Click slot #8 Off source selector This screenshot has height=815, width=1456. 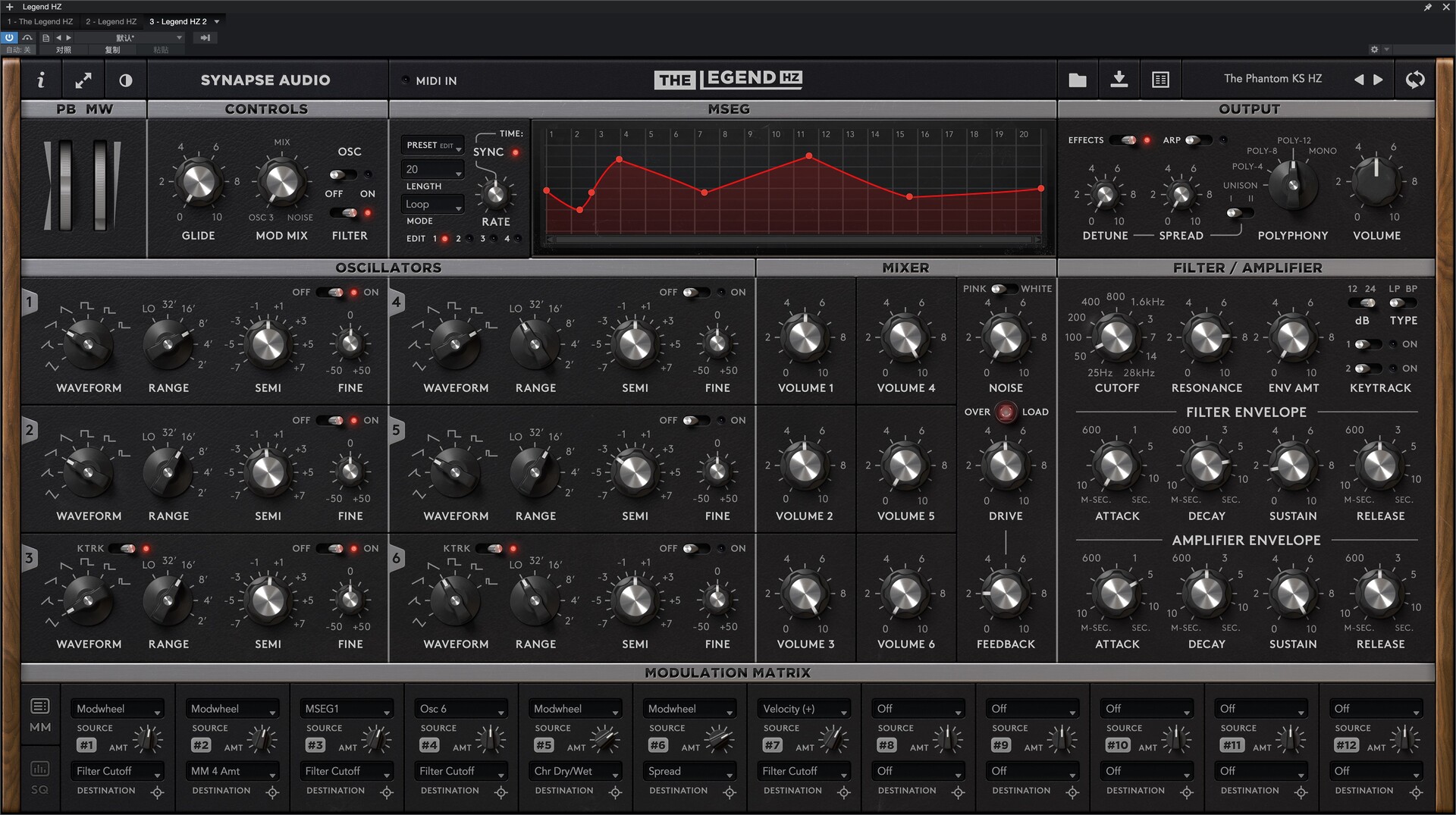(918, 709)
